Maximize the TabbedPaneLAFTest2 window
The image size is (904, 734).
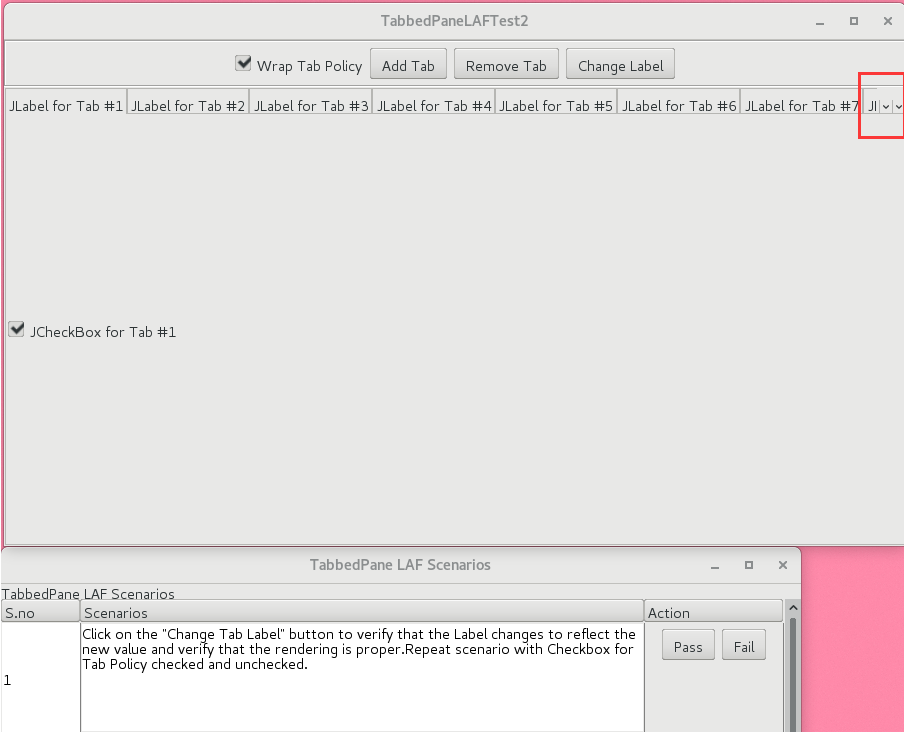coord(854,21)
